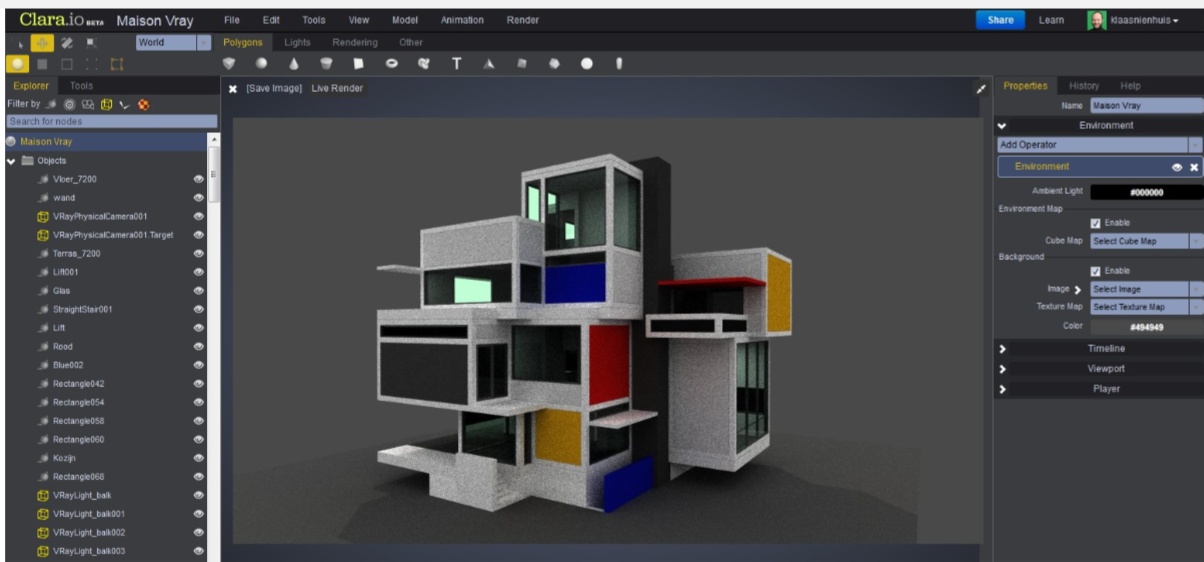Hide the Vloer_7200 object
The width and height of the screenshot is (1204, 562).
[198, 179]
